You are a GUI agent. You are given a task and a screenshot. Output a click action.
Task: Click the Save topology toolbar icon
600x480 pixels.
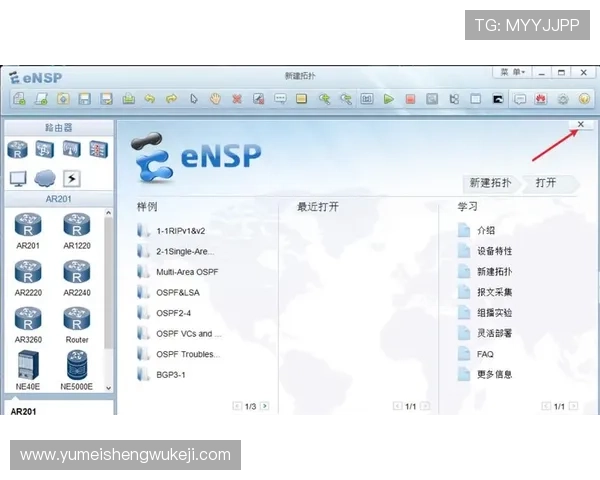pos(85,99)
